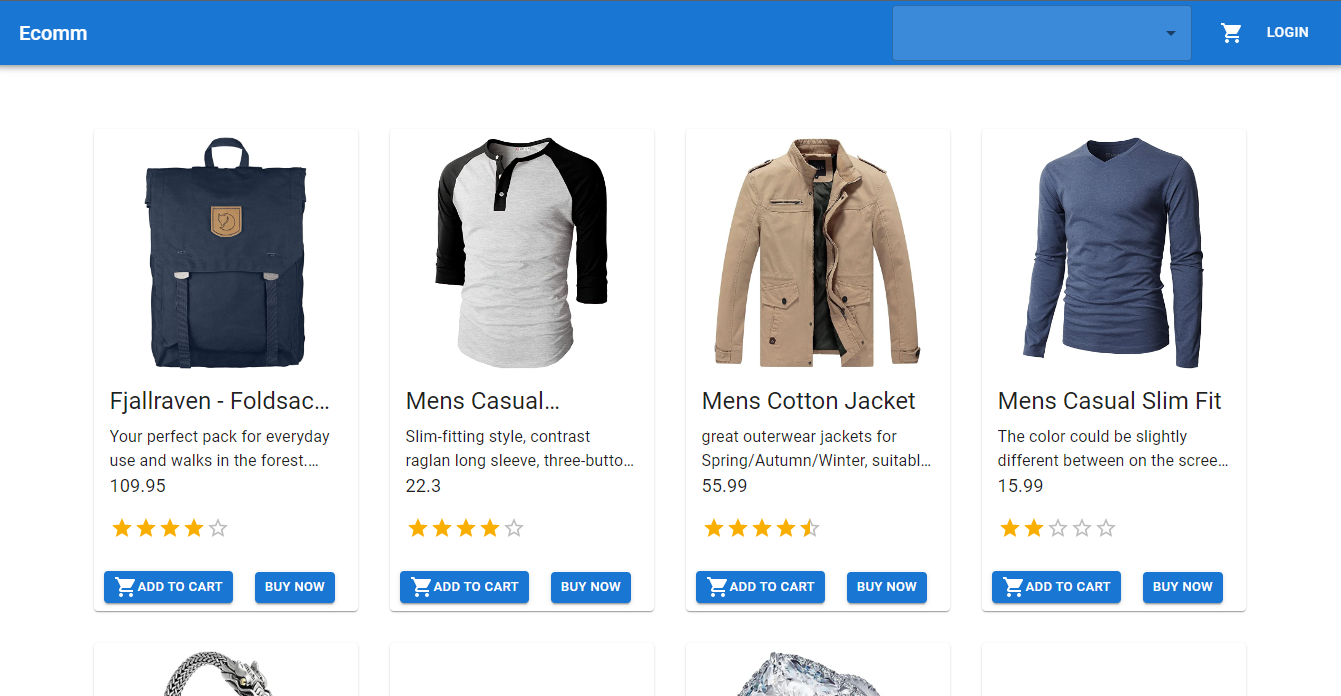Add Mens Casual Slim Fit to cart

point(1056,587)
